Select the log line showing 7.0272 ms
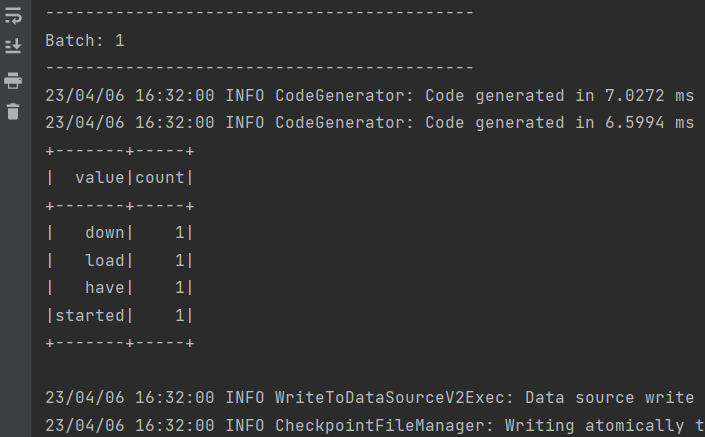This screenshot has height=437, width=705. (370, 96)
